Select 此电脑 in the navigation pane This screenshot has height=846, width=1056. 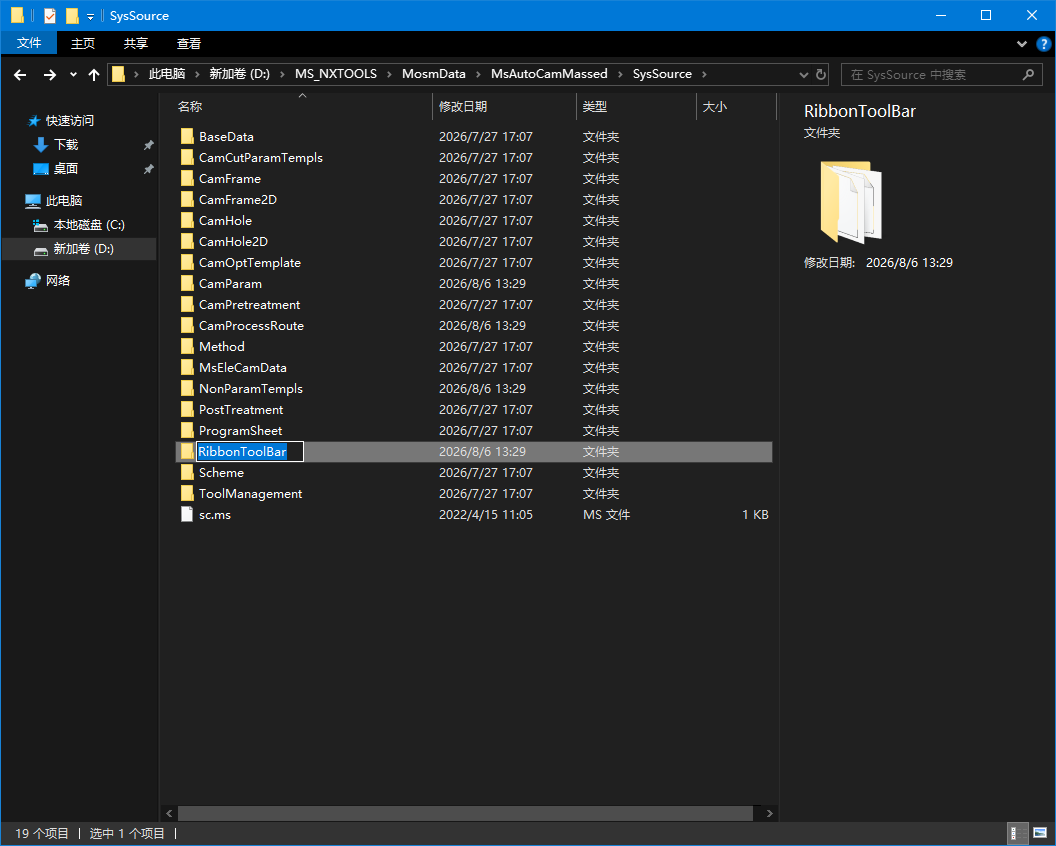(64, 201)
